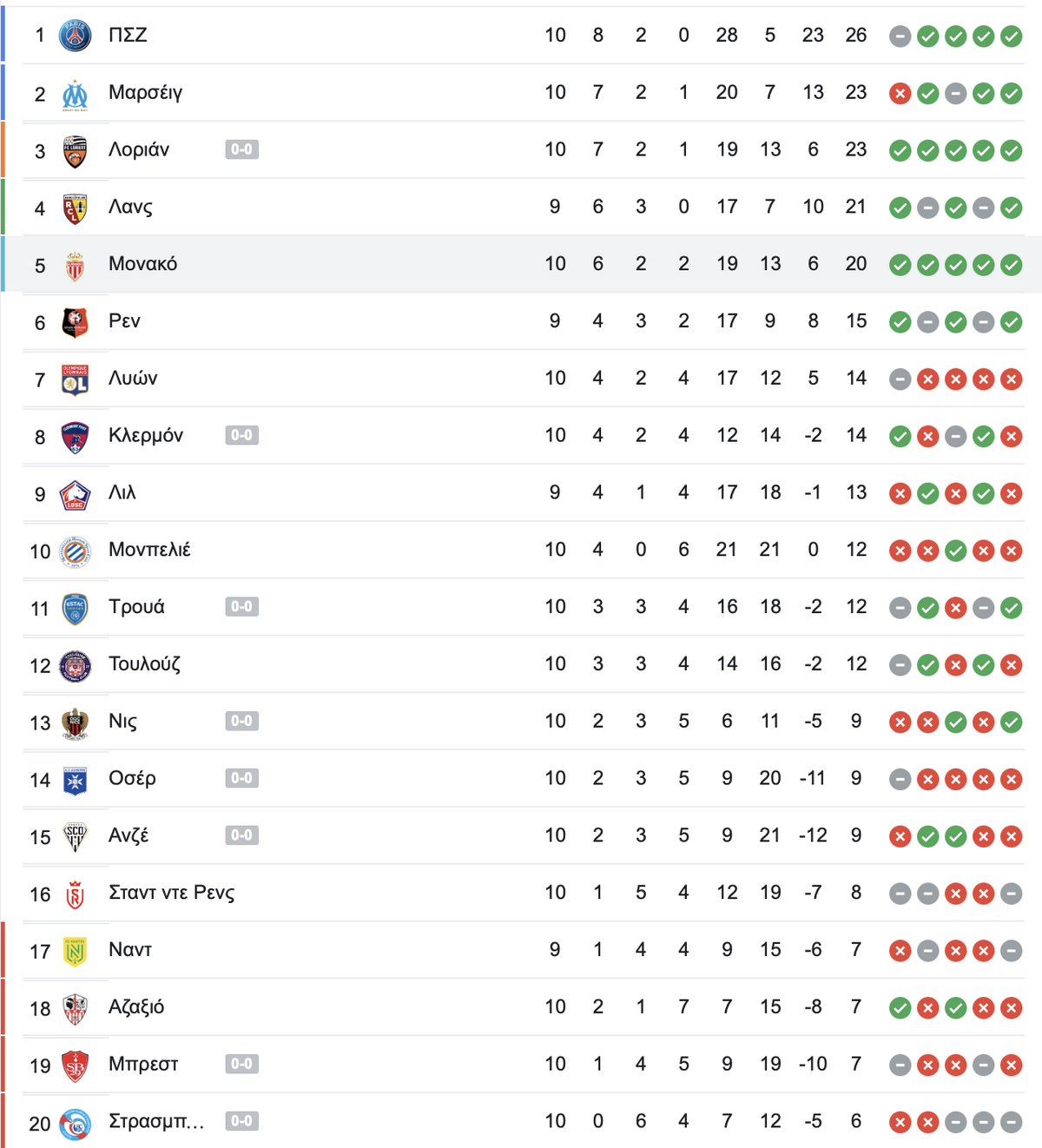Click the 0-0 badge next to Κλερμόν
The width and height of the screenshot is (1042, 1148).
pos(241,435)
